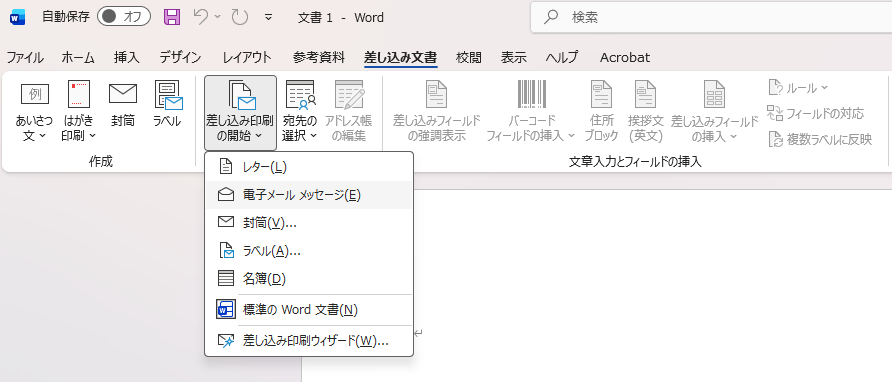
Task: Collapse the 差し込み印刷の開始 dropdown button
Action: (x=240, y=113)
